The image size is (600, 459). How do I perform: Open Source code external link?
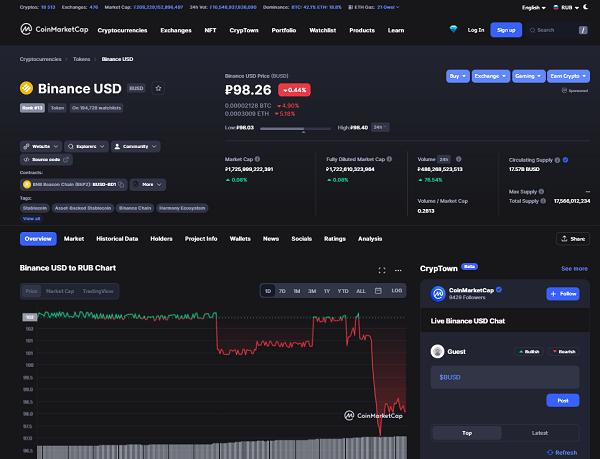pyautogui.click(x=46, y=160)
